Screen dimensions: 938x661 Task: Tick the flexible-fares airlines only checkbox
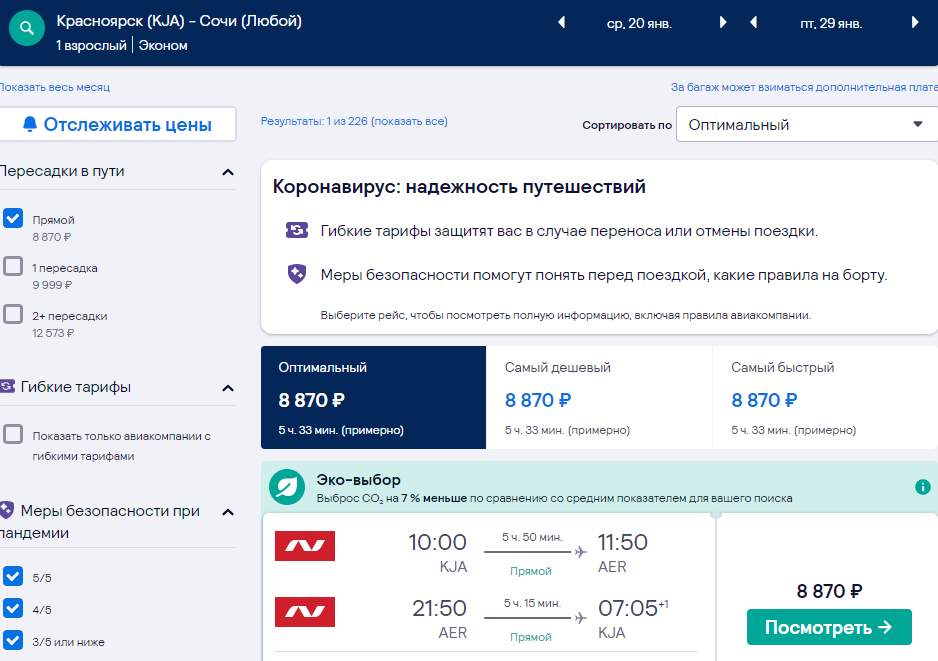(13, 434)
